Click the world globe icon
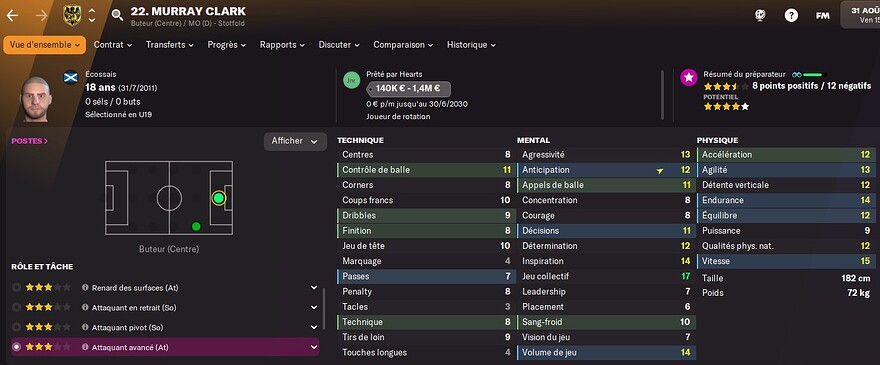880x365 pixels. [x=760, y=16]
